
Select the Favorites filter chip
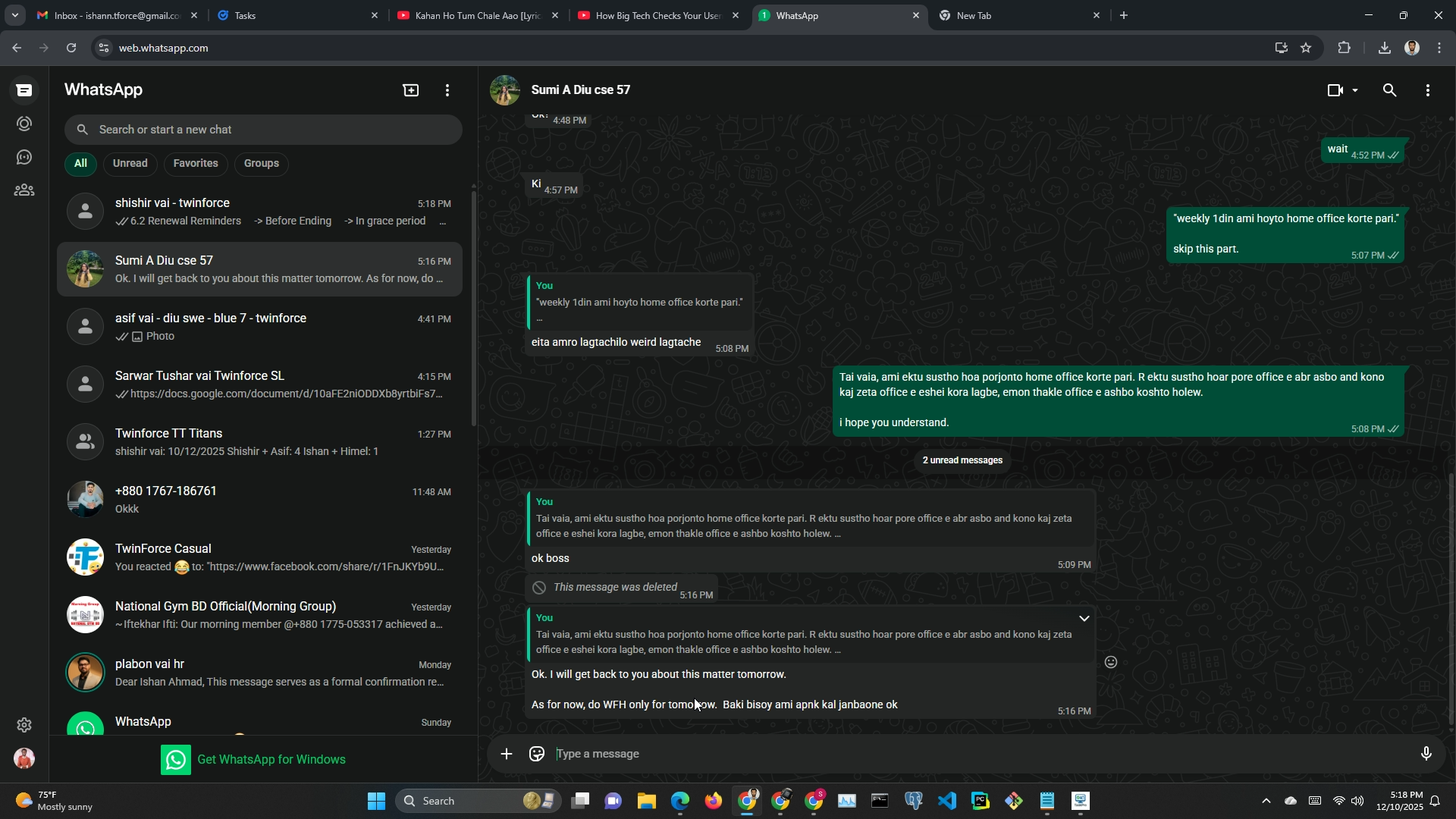click(196, 163)
